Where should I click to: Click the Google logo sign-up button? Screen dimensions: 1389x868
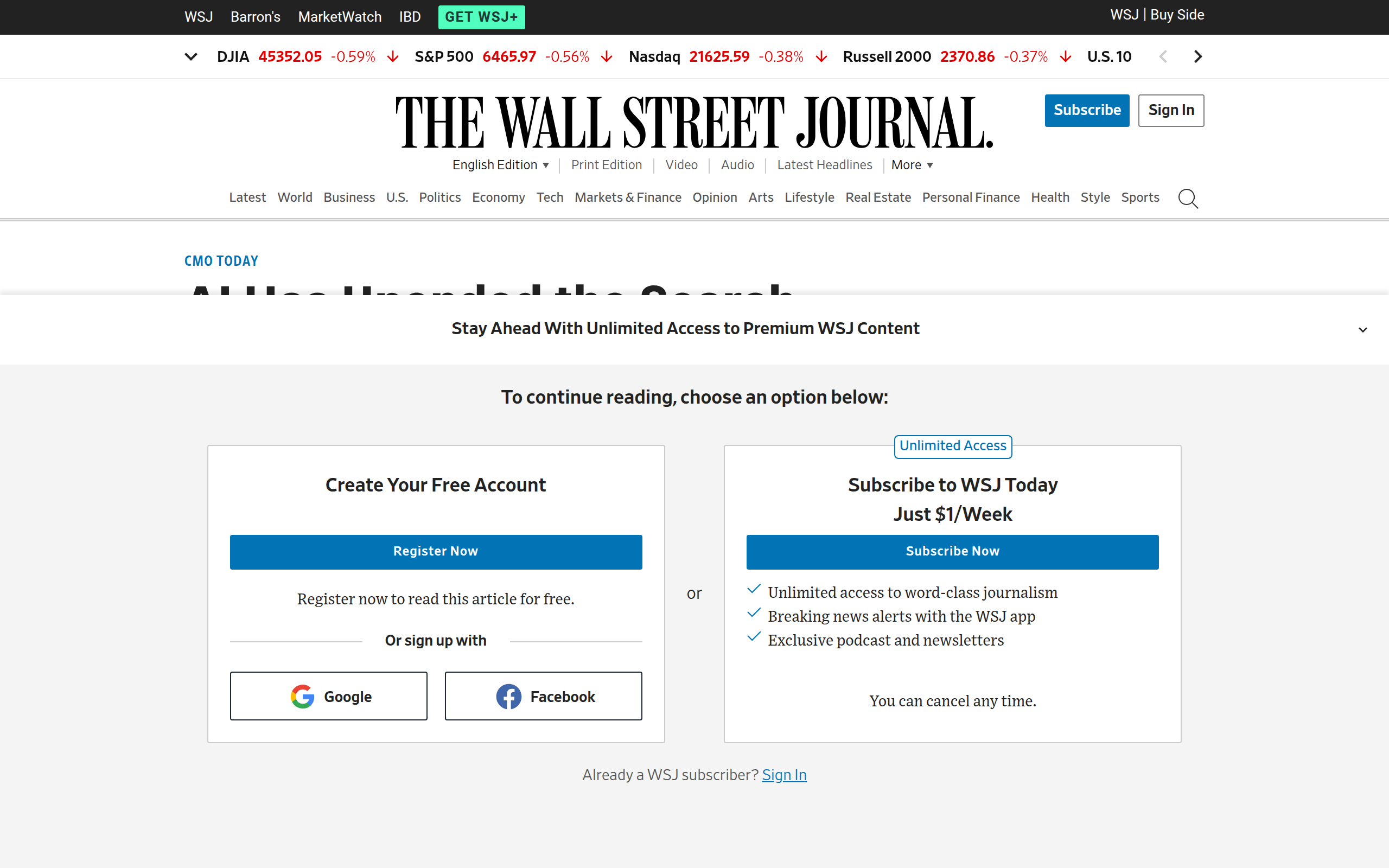point(328,696)
